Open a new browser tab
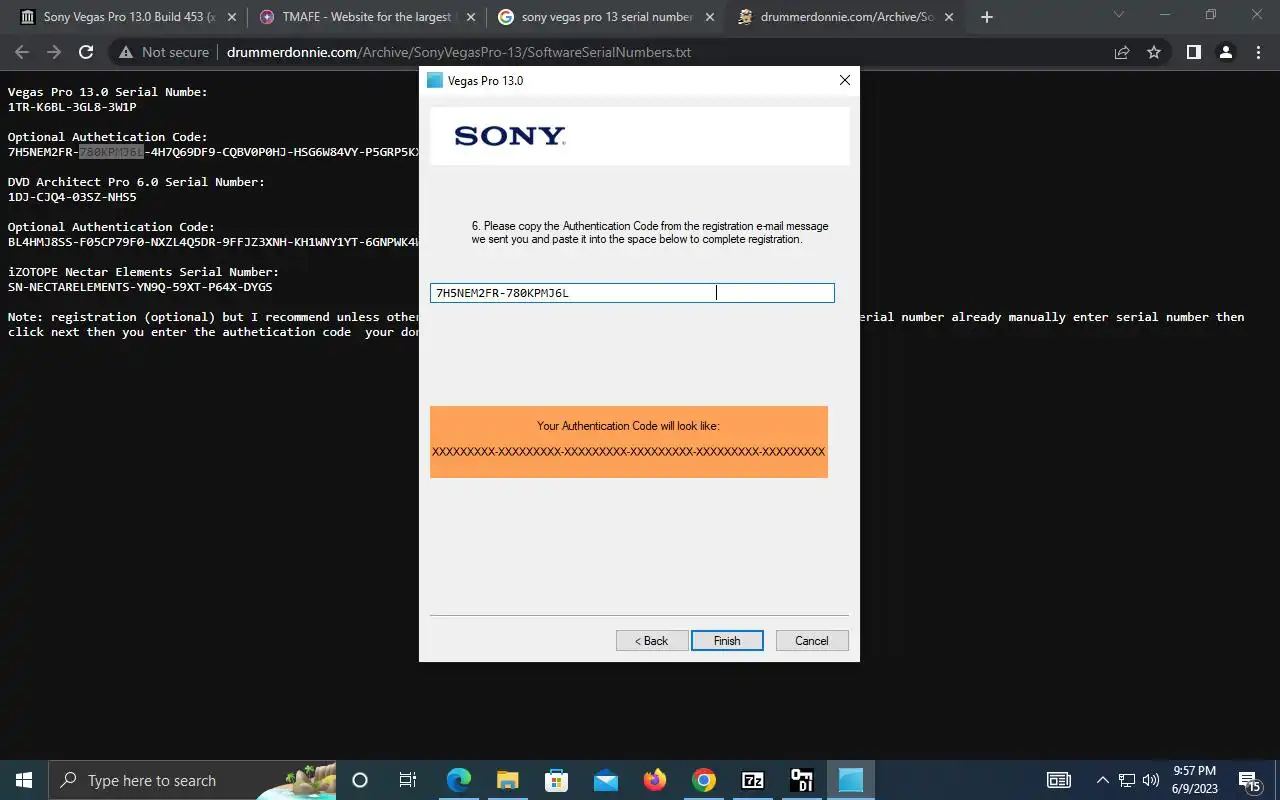Image resolution: width=1280 pixels, height=800 pixels. [987, 17]
